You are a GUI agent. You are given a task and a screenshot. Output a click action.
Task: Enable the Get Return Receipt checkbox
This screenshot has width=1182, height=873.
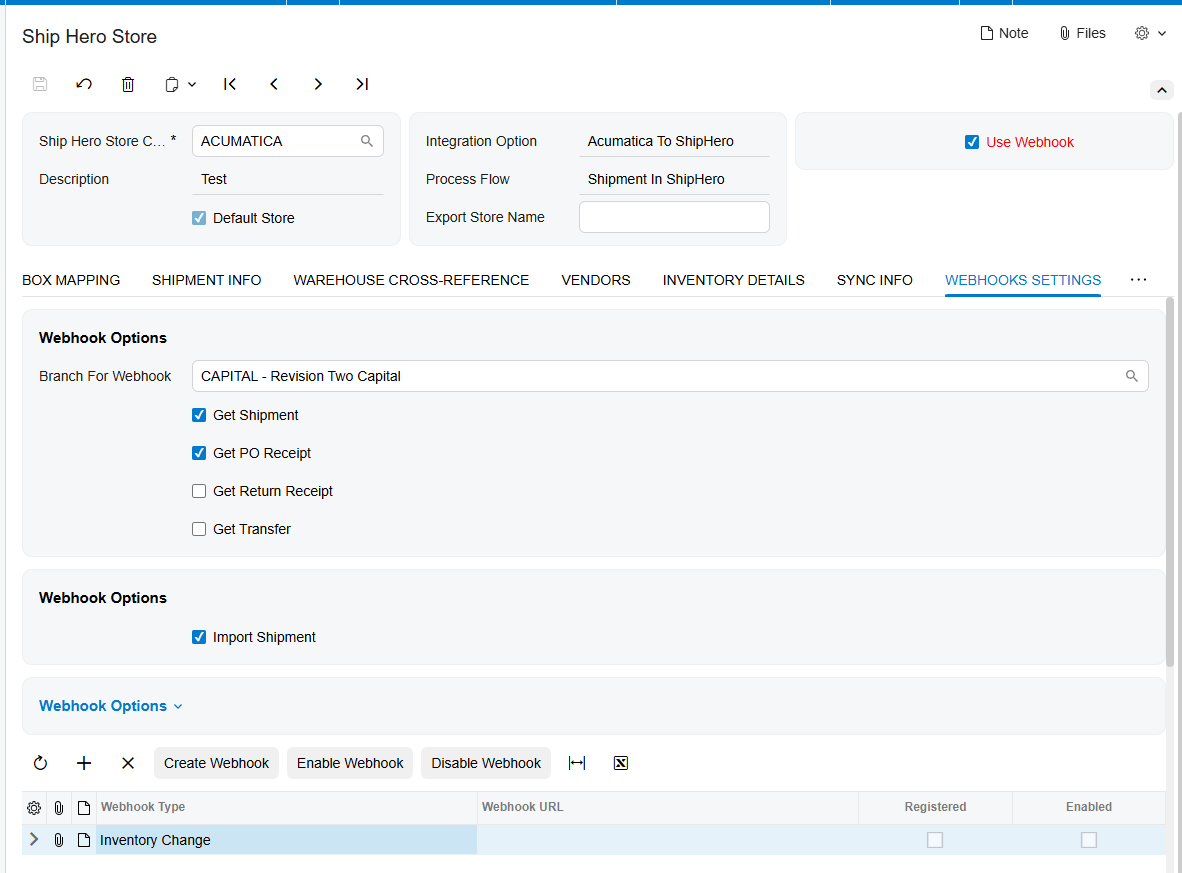(x=199, y=492)
